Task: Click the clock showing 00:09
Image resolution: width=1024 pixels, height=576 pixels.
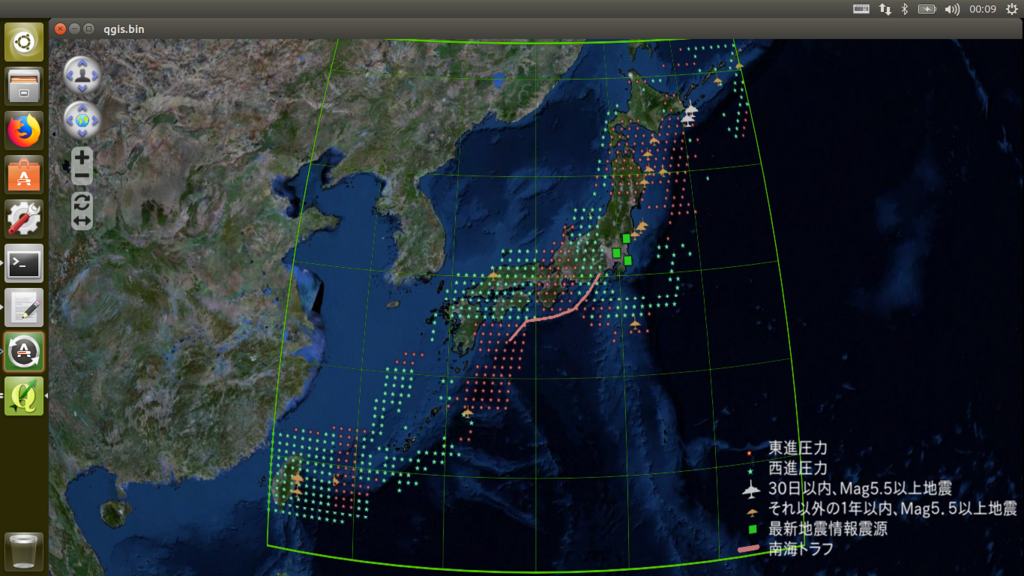Action: tap(982, 9)
